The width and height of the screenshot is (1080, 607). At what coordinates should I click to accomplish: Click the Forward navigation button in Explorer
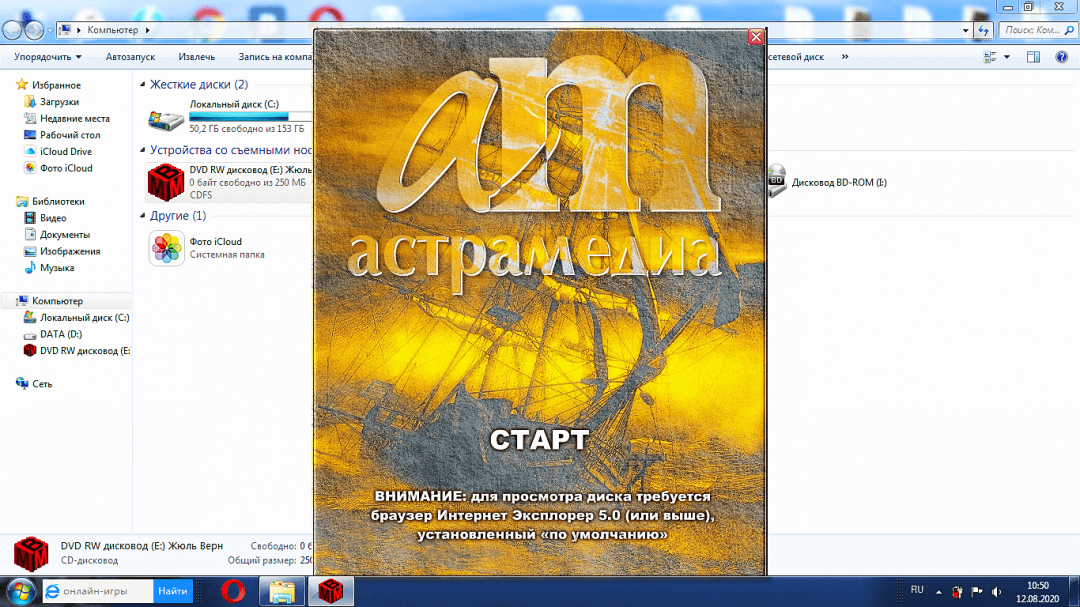pos(34,30)
